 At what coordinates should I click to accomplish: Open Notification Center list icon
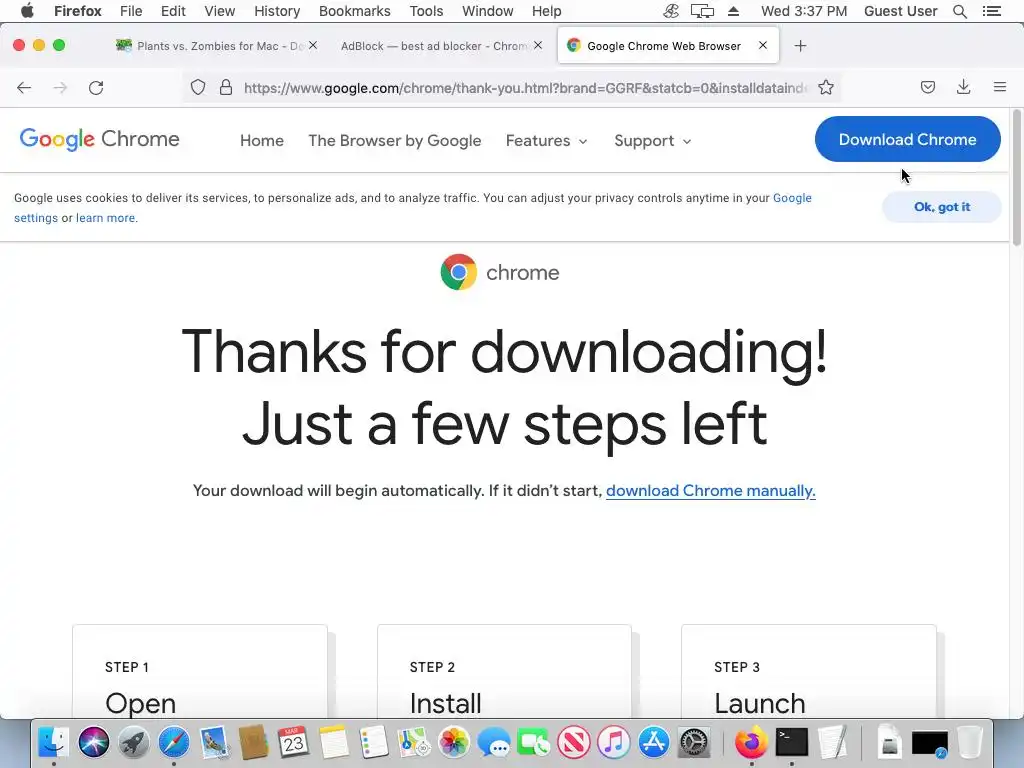click(x=991, y=11)
